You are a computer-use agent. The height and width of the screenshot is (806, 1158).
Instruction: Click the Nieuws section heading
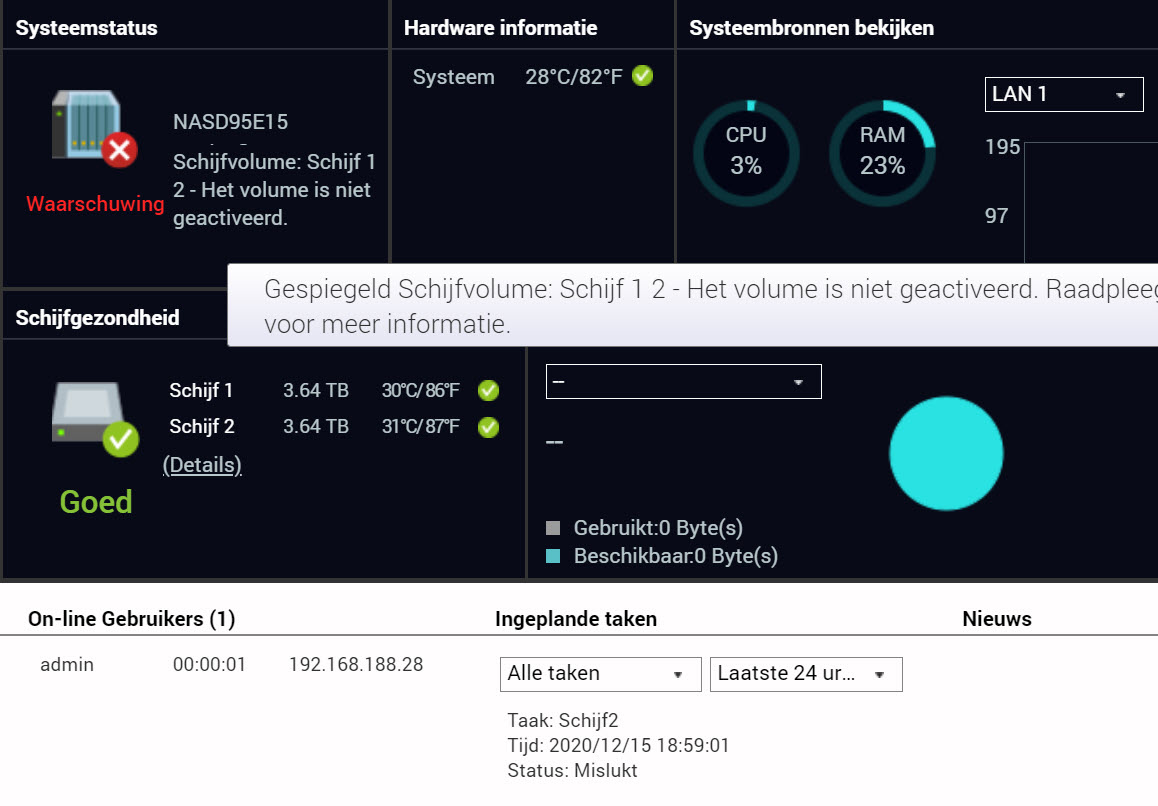(x=996, y=619)
